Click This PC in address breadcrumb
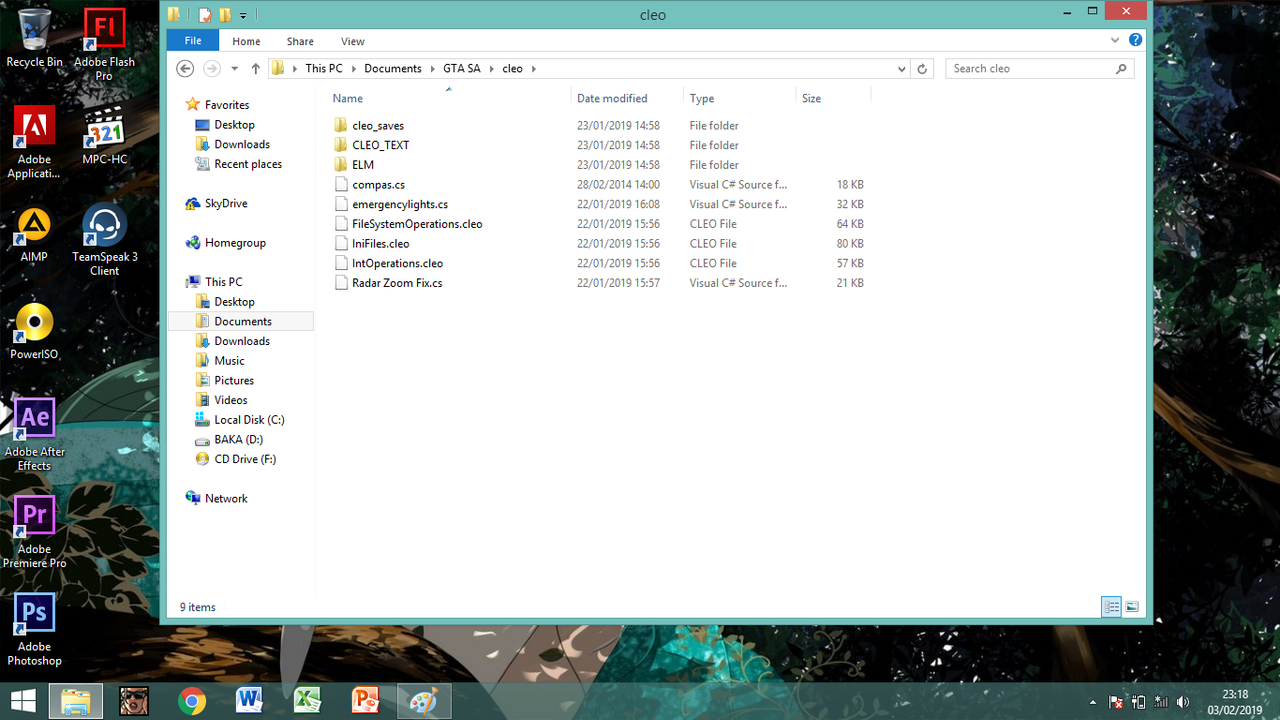1280x720 pixels. coord(324,69)
